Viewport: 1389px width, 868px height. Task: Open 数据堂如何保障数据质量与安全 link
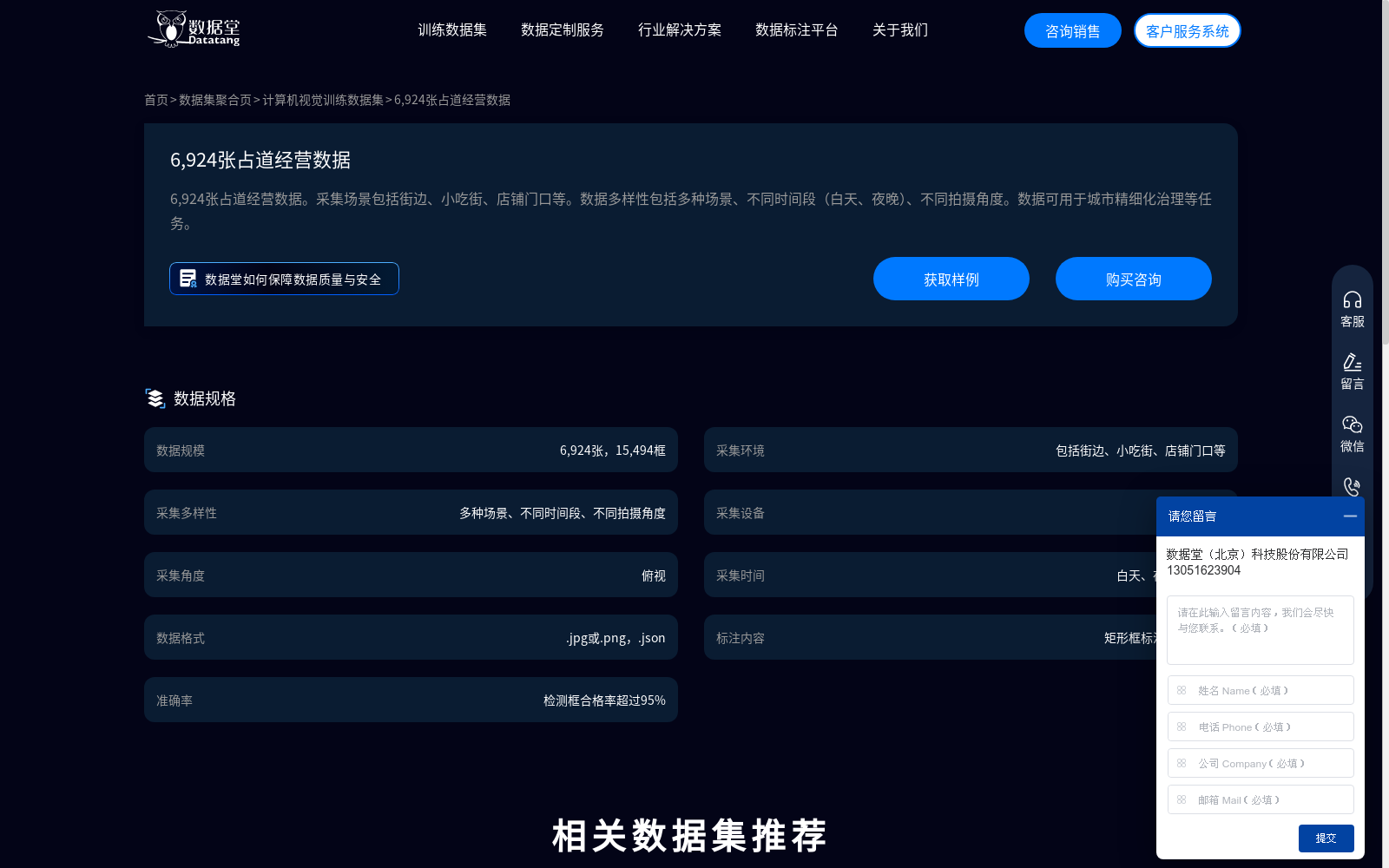[284, 279]
